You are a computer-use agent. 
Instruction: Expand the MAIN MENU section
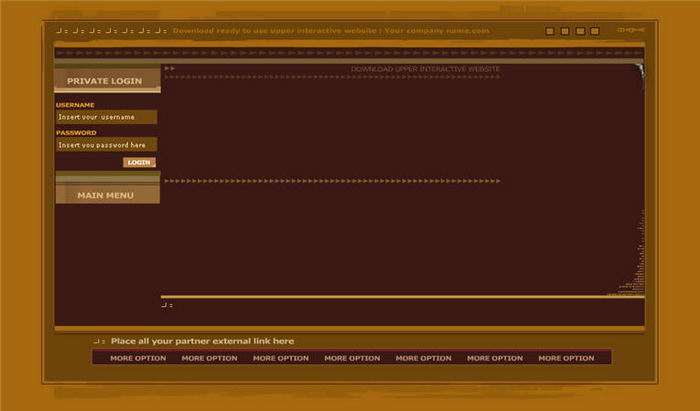click(x=105, y=195)
